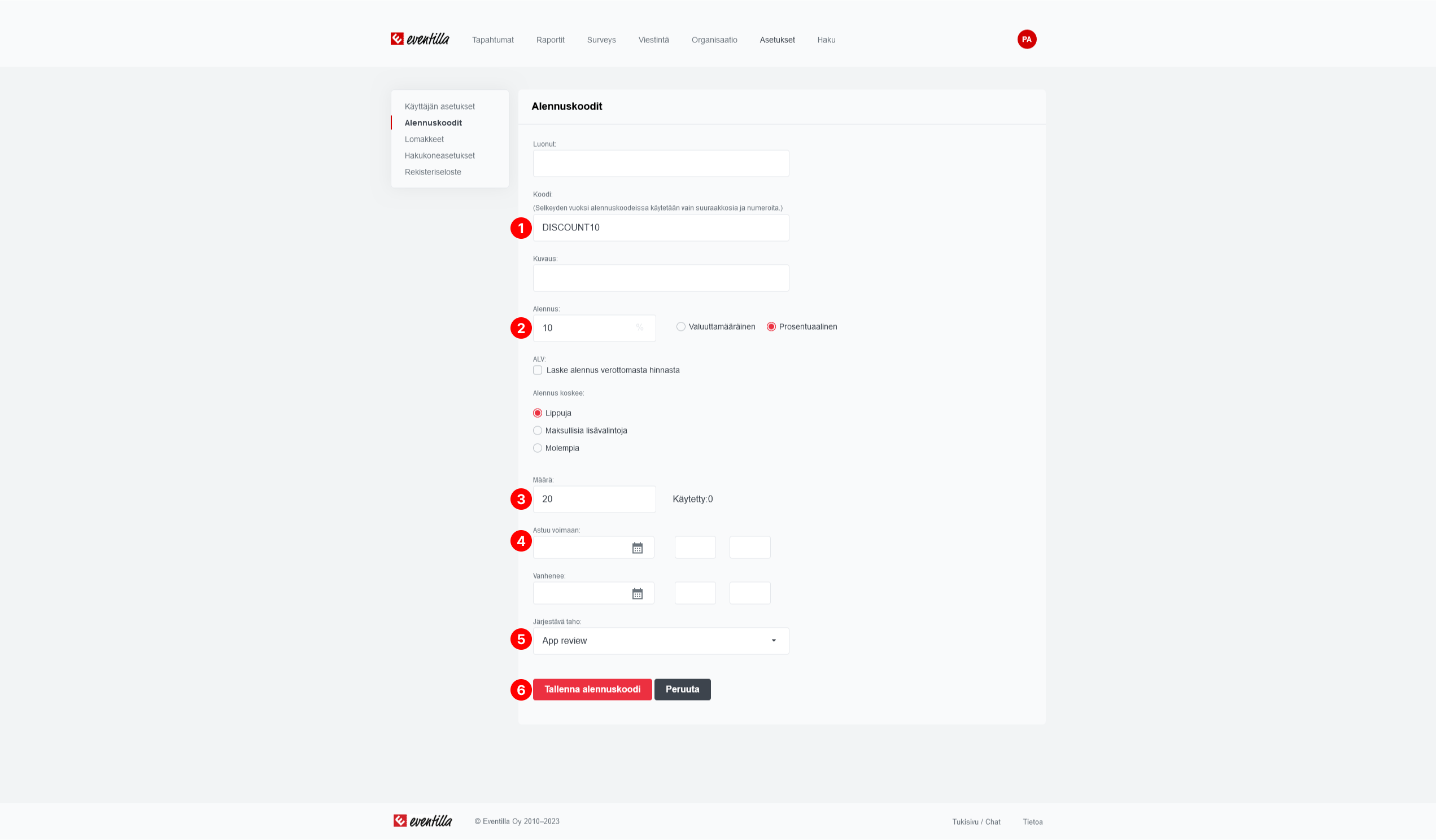This screenshot has width=1436, height=840.
Task: Open Käyttäjän asetukset in the sidebar
Action: pyautogui.click(x=439, y=107)
